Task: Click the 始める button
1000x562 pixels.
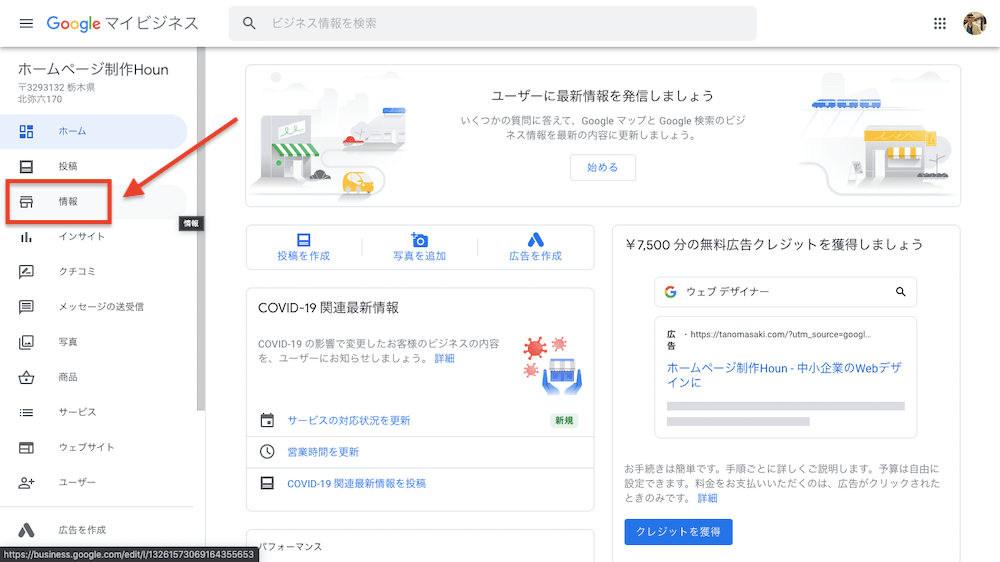Action: [603, 167]
